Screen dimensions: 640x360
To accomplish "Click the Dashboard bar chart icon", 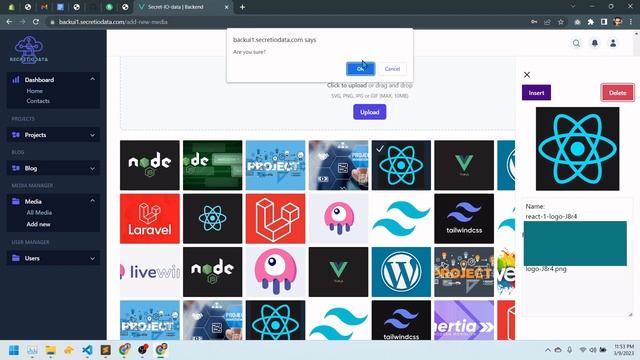I will (16, 80).
